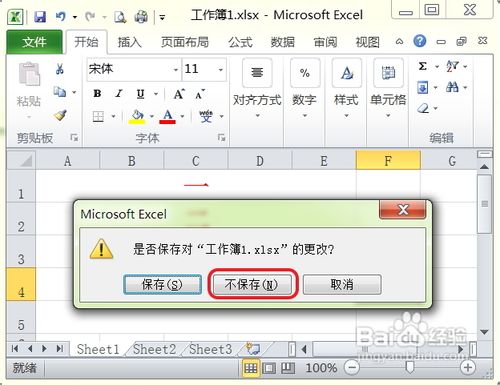The image size is (500, 385).
Task: Toggle Italic formatting
Action: [x=119, y=94]
